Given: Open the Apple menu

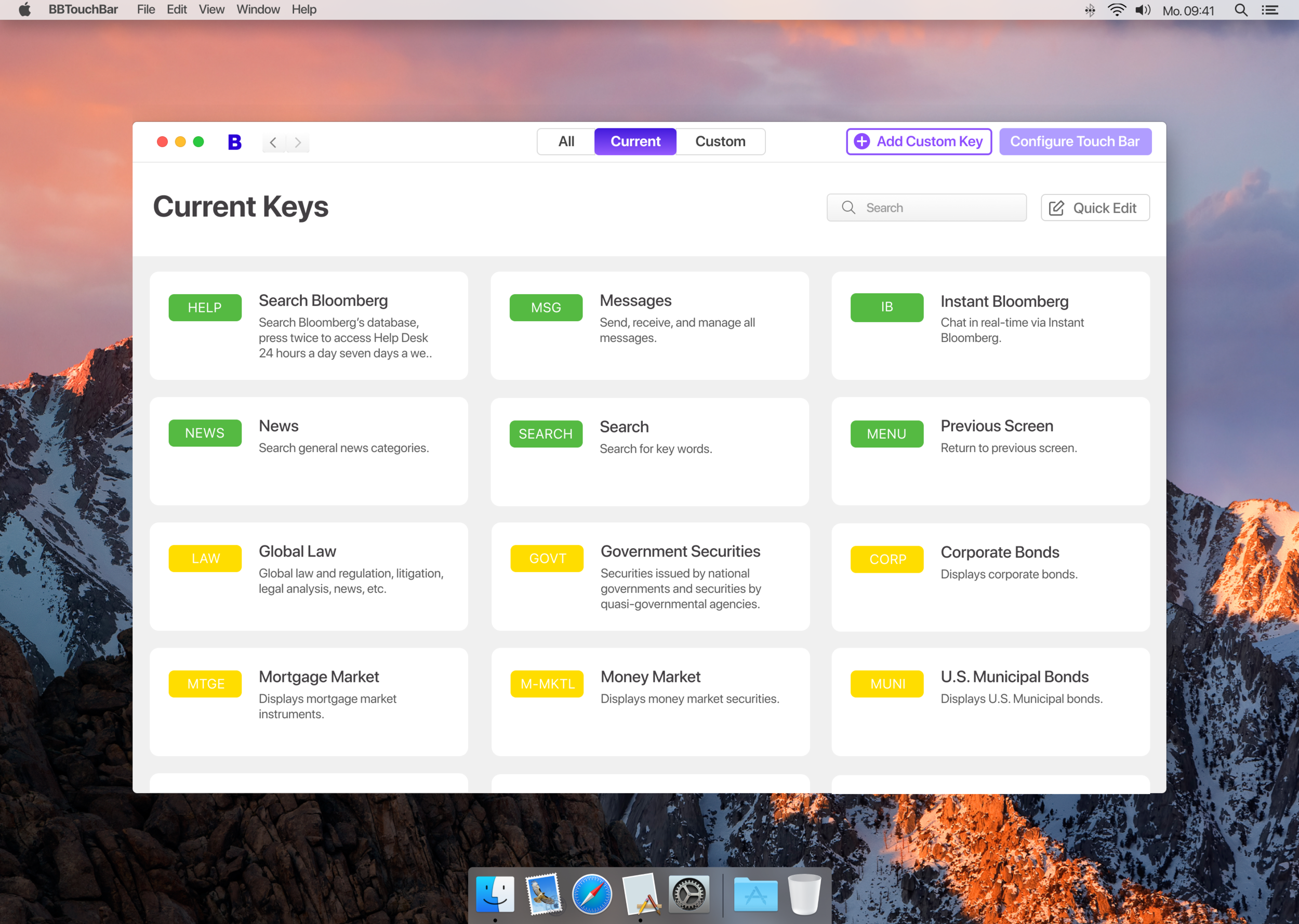Looking at the screenshot, I should 24,10.
